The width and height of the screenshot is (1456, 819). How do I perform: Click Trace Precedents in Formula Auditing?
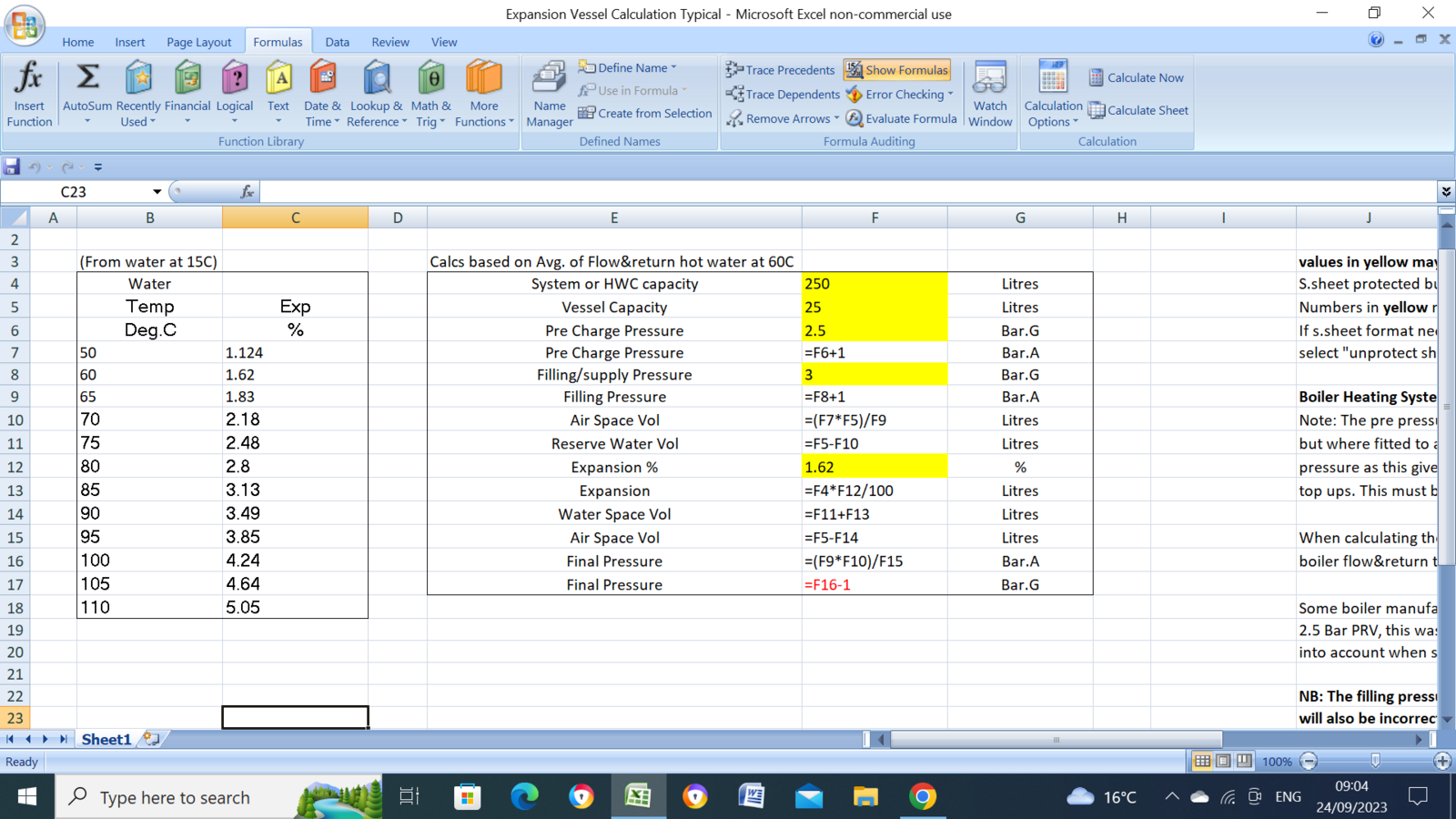point(780,70)
